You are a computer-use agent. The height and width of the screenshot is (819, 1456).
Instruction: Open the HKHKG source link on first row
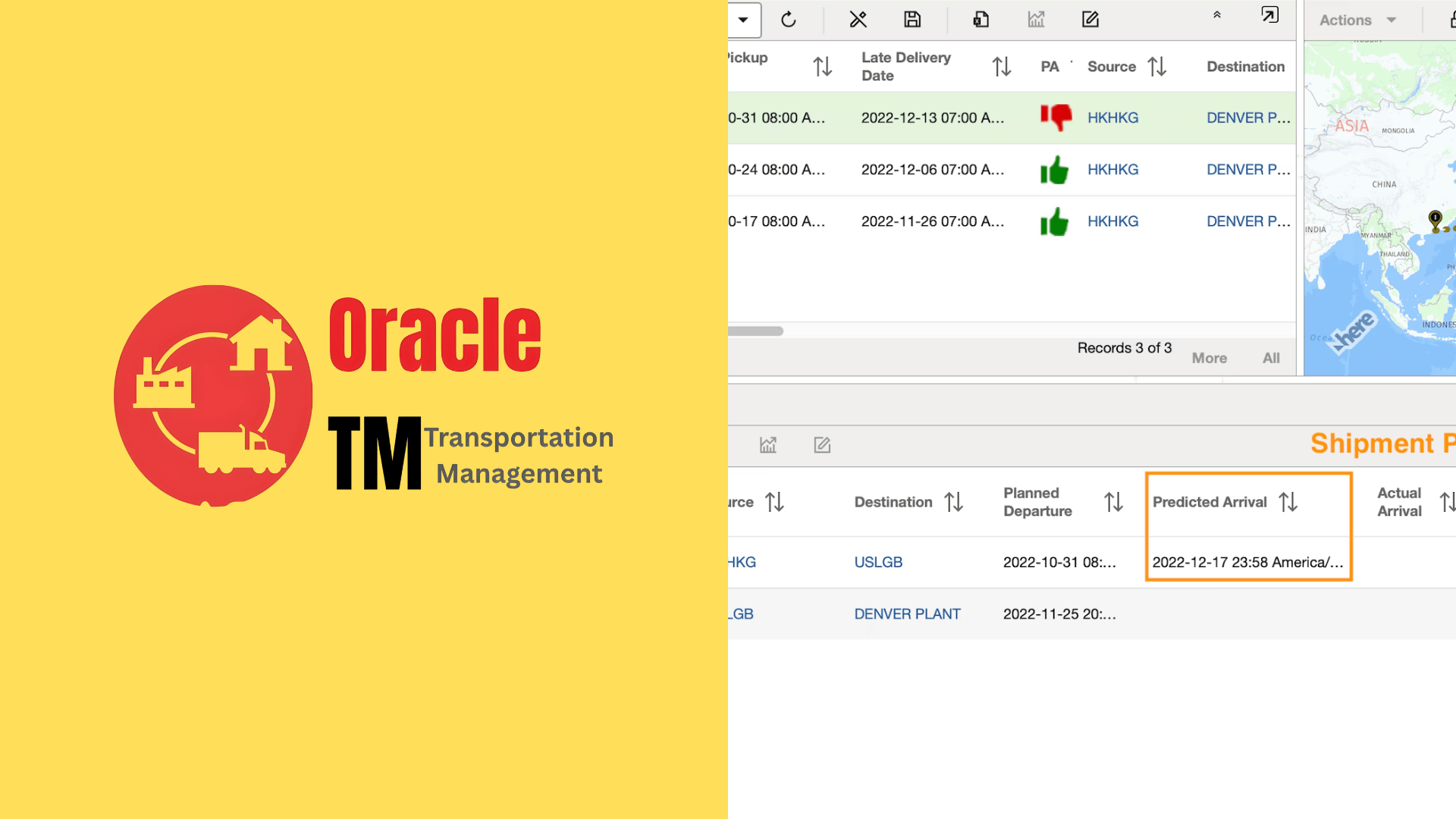pos(1112,118)
